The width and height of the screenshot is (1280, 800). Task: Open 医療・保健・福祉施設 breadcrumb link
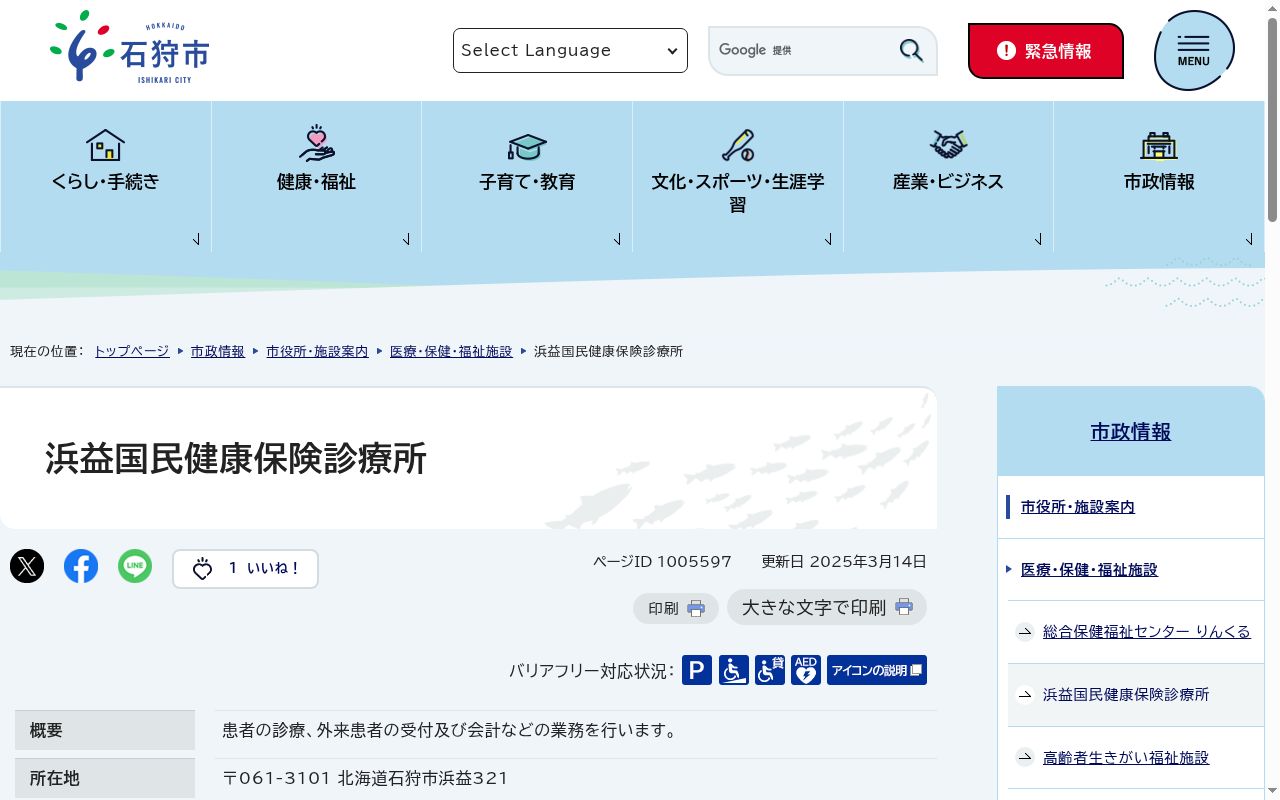[451, 352]
